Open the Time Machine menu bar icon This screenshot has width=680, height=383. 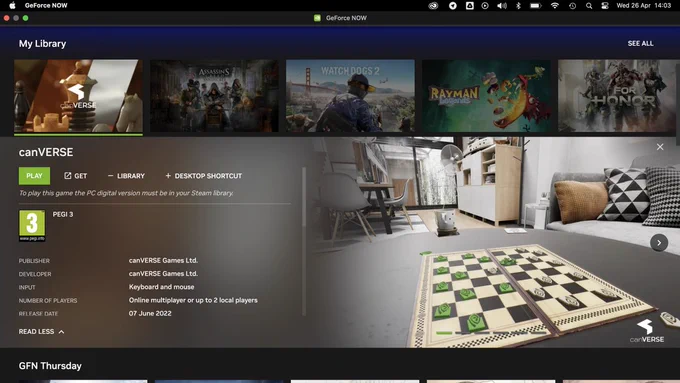pyautogui.click(x=572, y=6)
